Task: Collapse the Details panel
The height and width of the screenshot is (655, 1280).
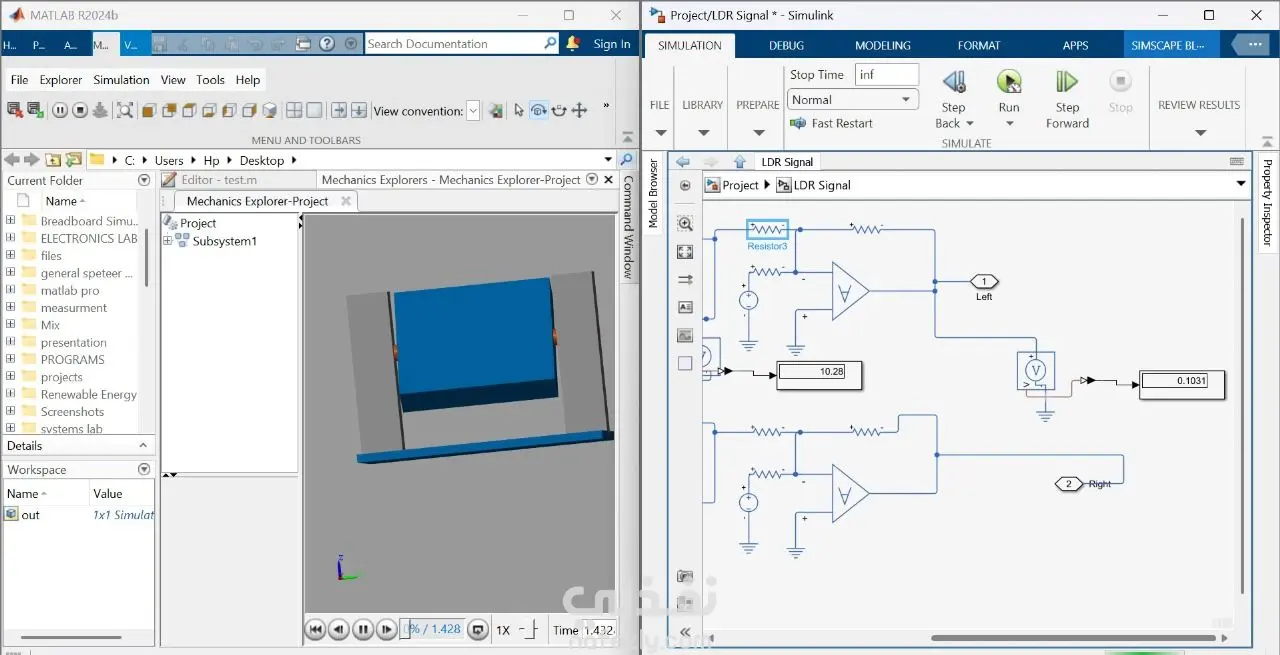Action: [x=143, y=446]
